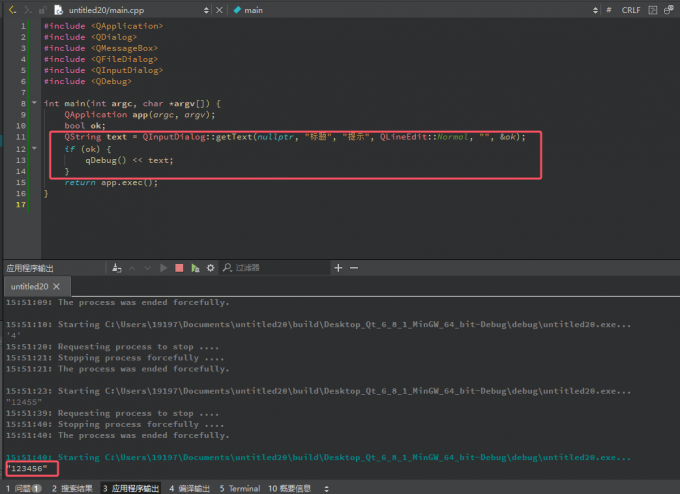Switch to the Terminal pane

[240, 488]
